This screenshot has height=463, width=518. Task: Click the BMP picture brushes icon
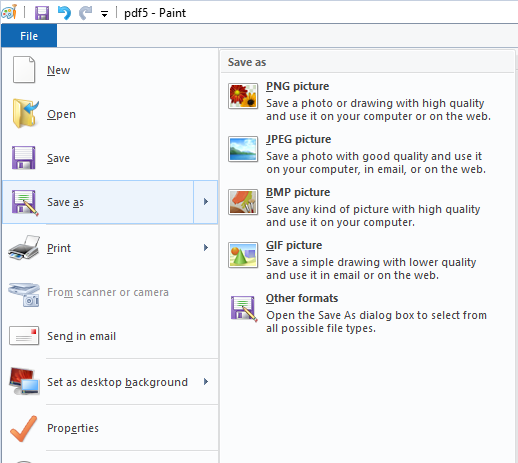click(x=243, y=202)
